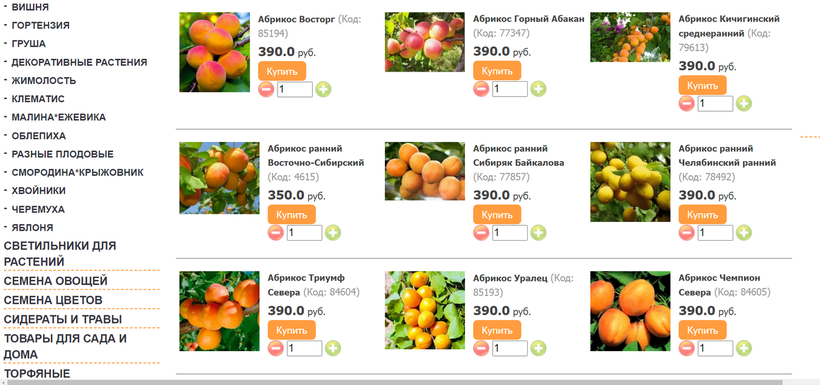Click quantity field of Абрикос Горный Абакан

click(510, 89)
